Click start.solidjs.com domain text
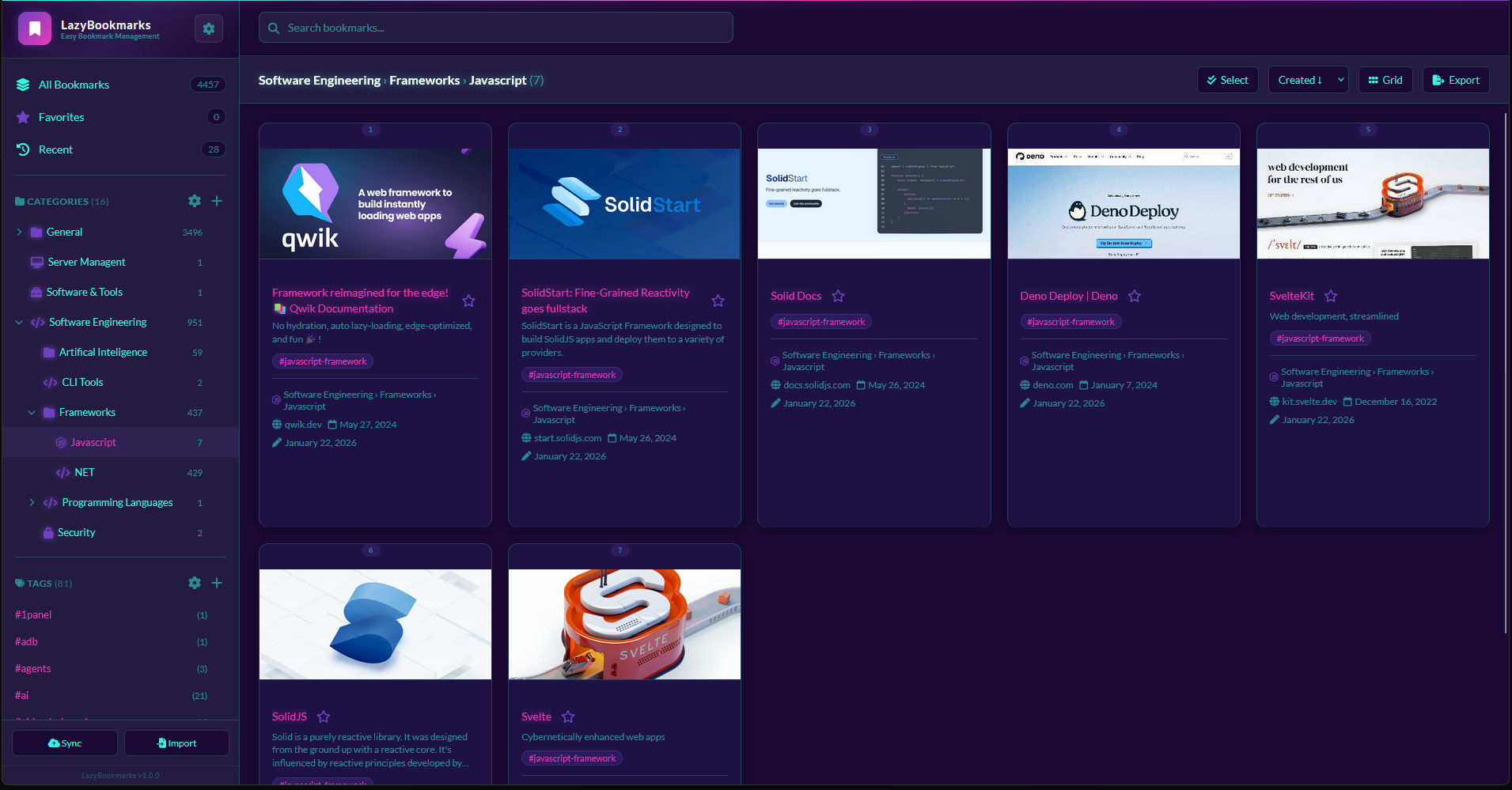The height and width of the screenshot is (790, 1512). point(567,438)
